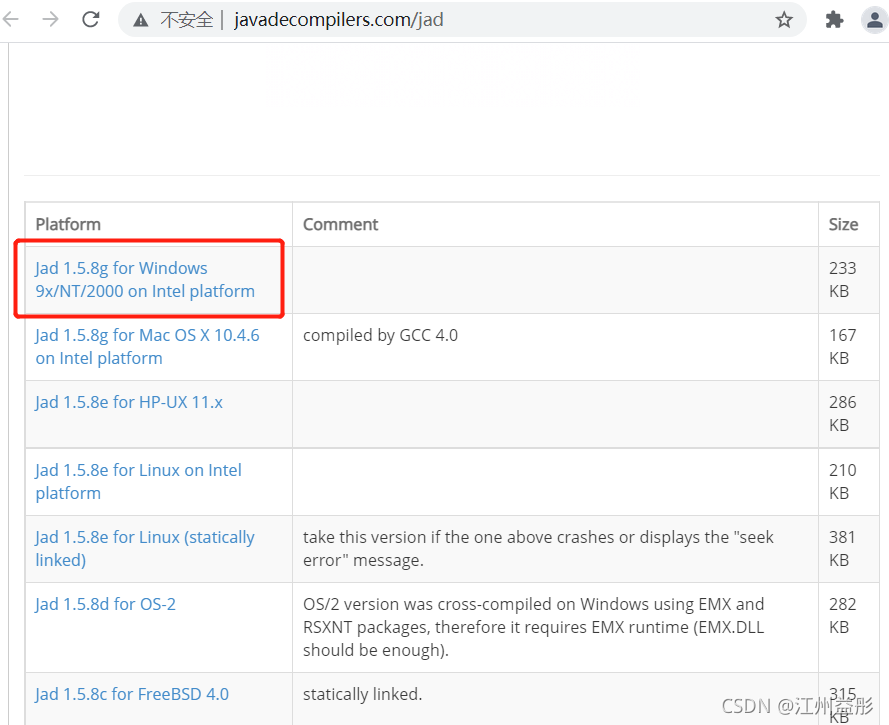Bookmark this page with the star icon

click(x=784, y=20)
